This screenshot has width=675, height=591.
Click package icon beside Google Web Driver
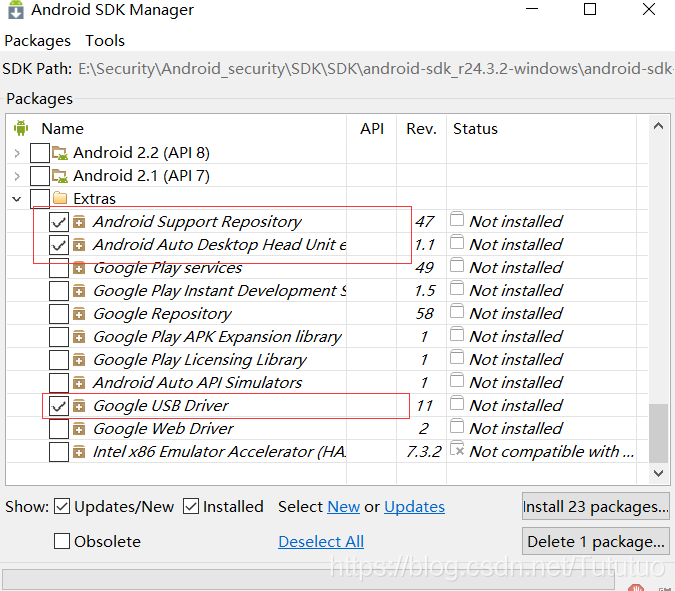pyautogui.click(x=79, y=429)
